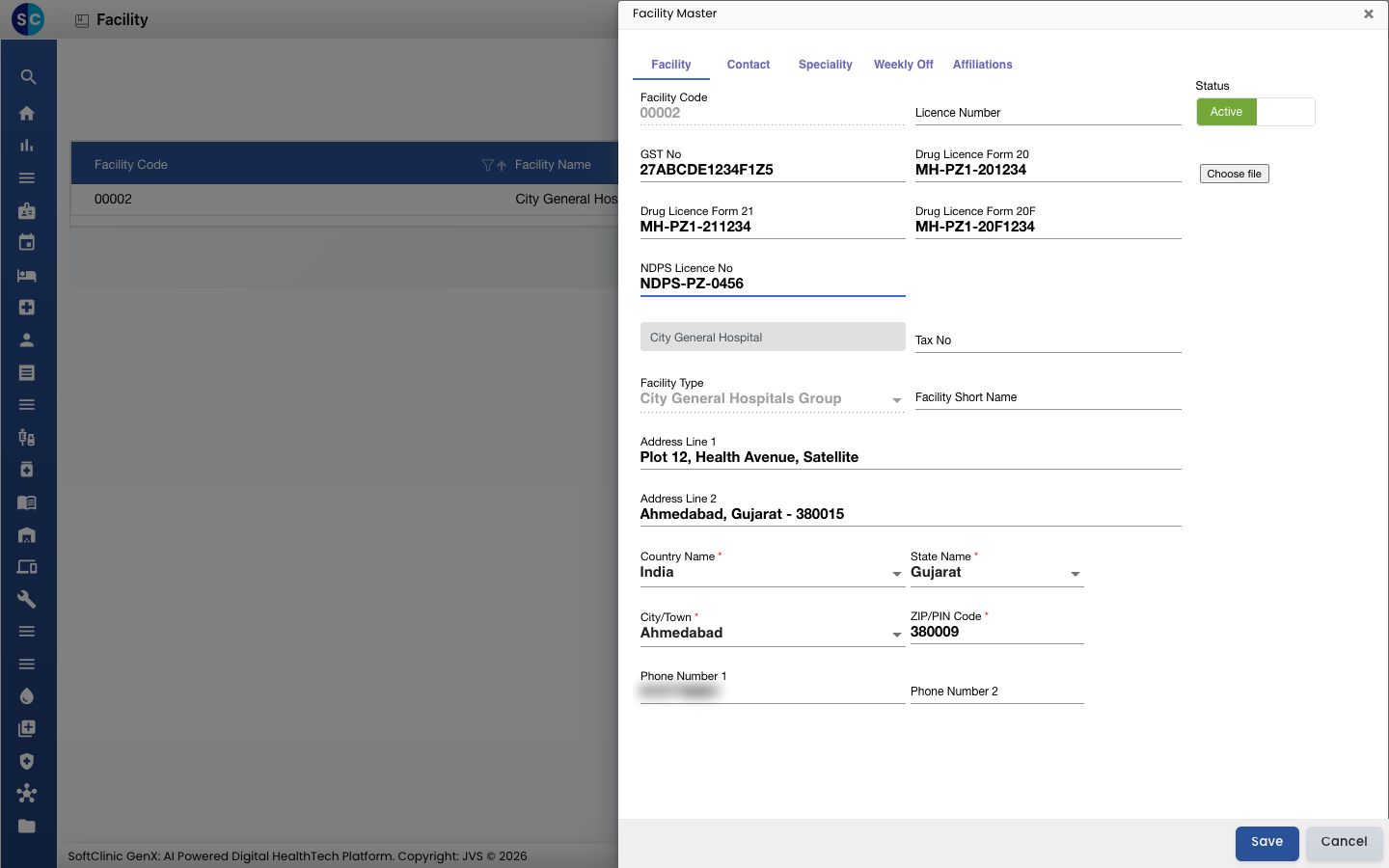Expand the City/Town dropdown
The image size is (1389, 868).
[x=896, y=635]
